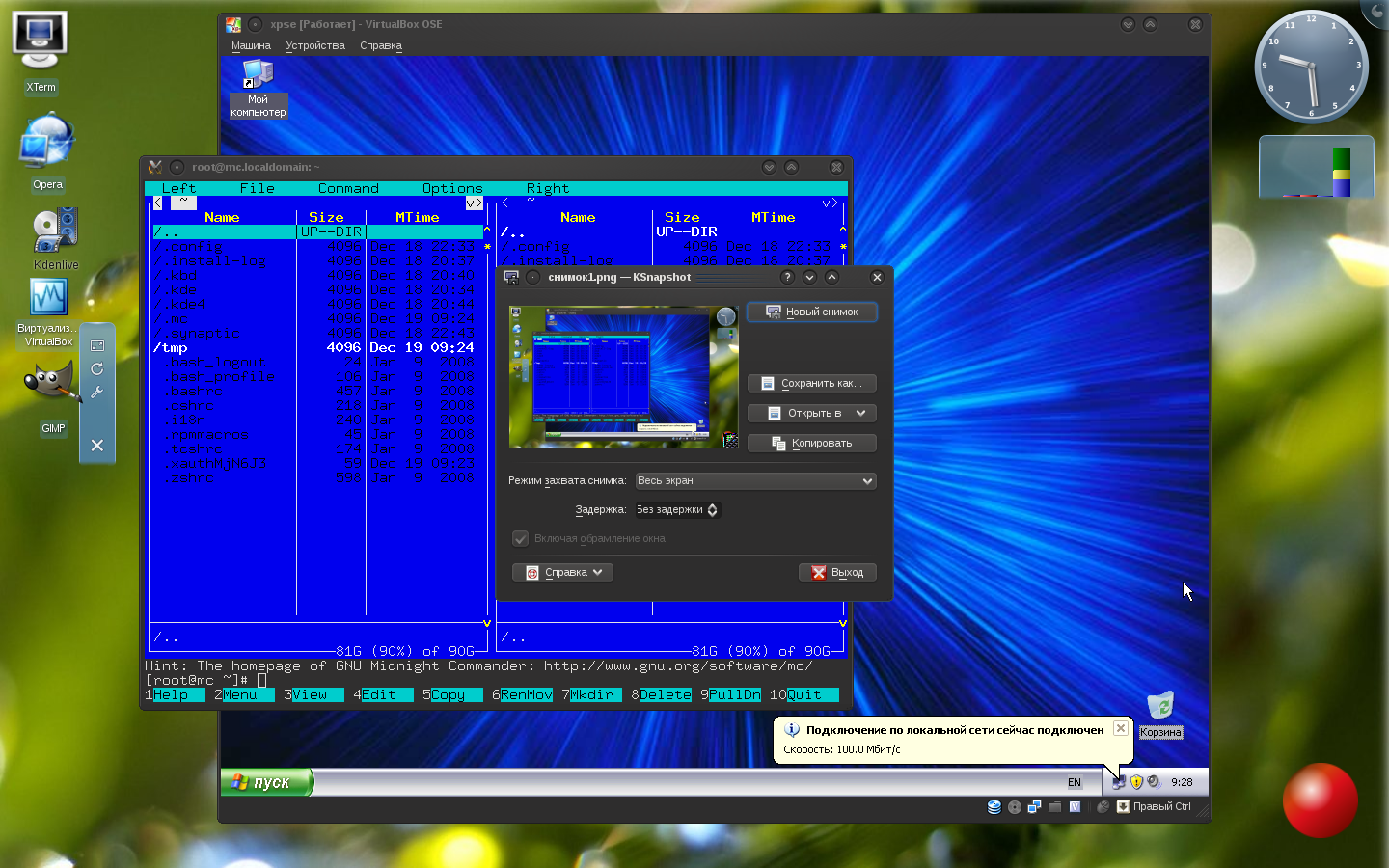Screen dimensions: 1389x868
Task: Click the KSnapshot screenshot preview thumbnail
Action: (624, 377)
